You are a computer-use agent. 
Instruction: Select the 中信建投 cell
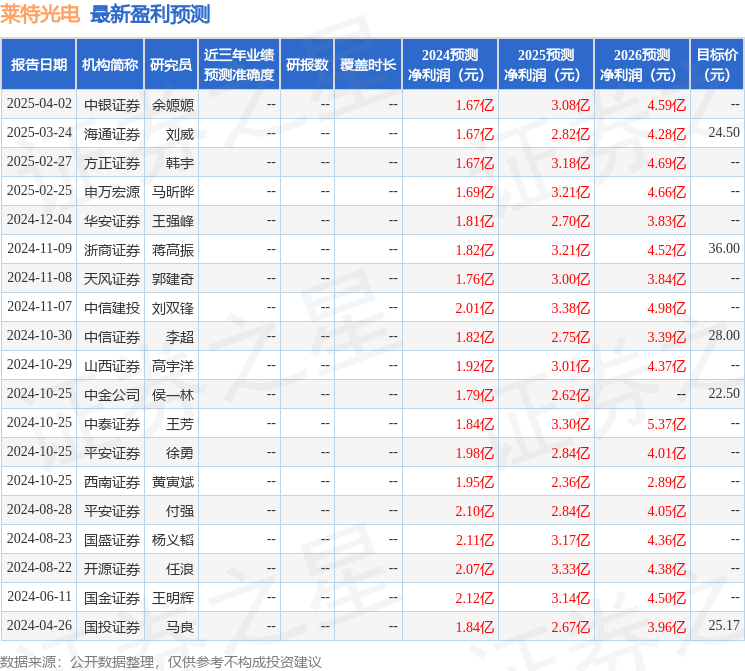(x=112, y=308)
